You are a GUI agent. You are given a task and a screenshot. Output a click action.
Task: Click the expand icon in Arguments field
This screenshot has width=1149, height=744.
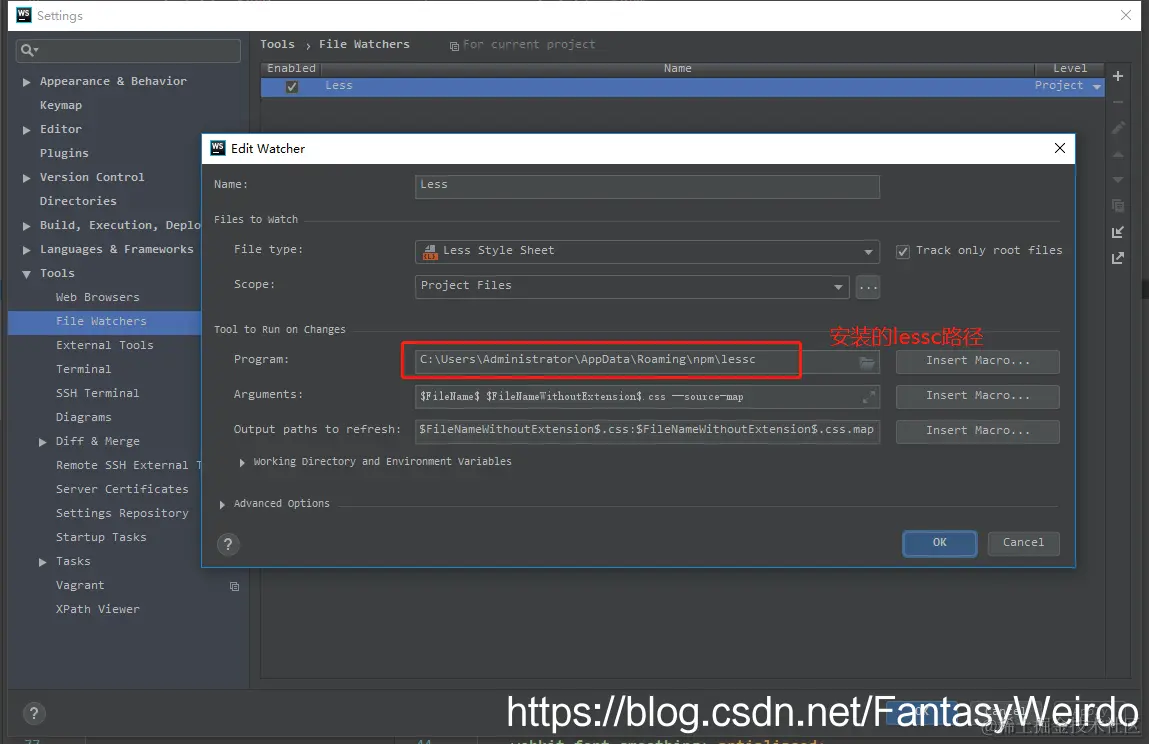point(868,397)
